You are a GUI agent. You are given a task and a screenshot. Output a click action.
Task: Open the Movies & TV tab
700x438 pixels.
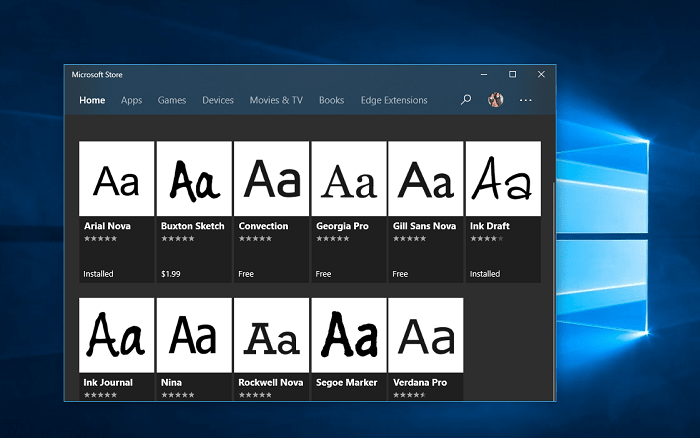click(276, 100)
